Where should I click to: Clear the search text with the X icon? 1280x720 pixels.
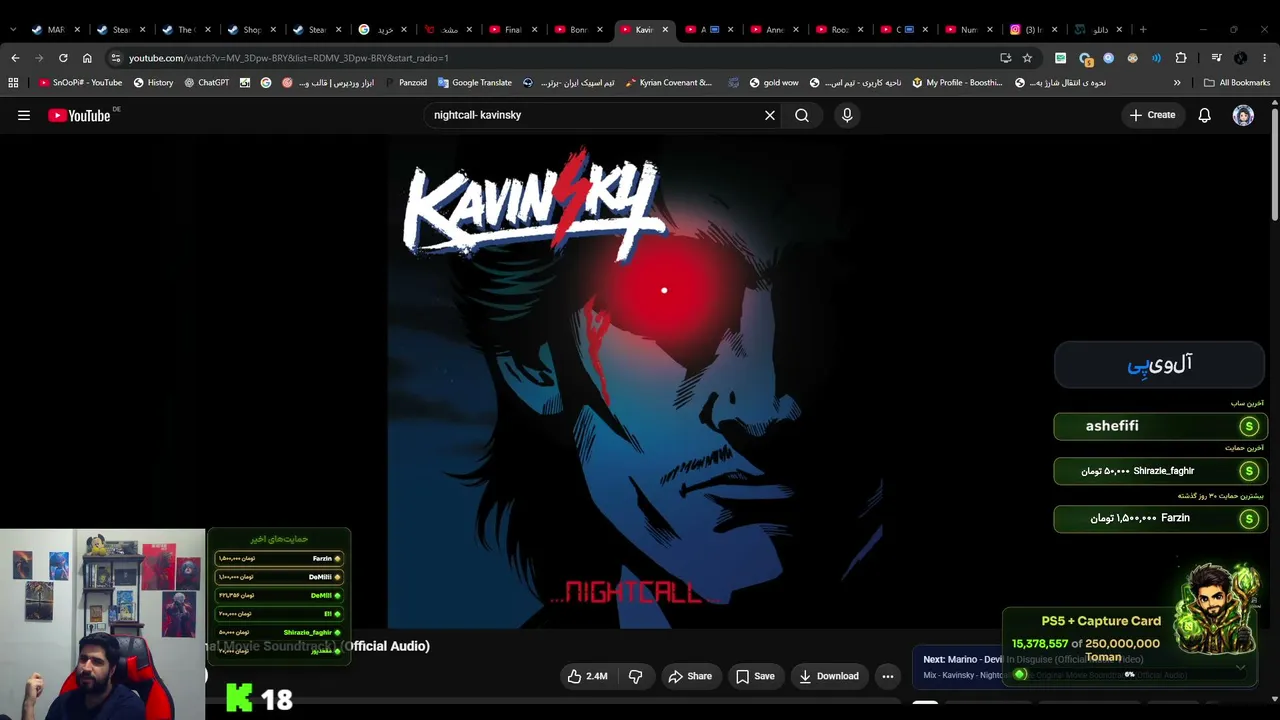[x=770, y=115]
